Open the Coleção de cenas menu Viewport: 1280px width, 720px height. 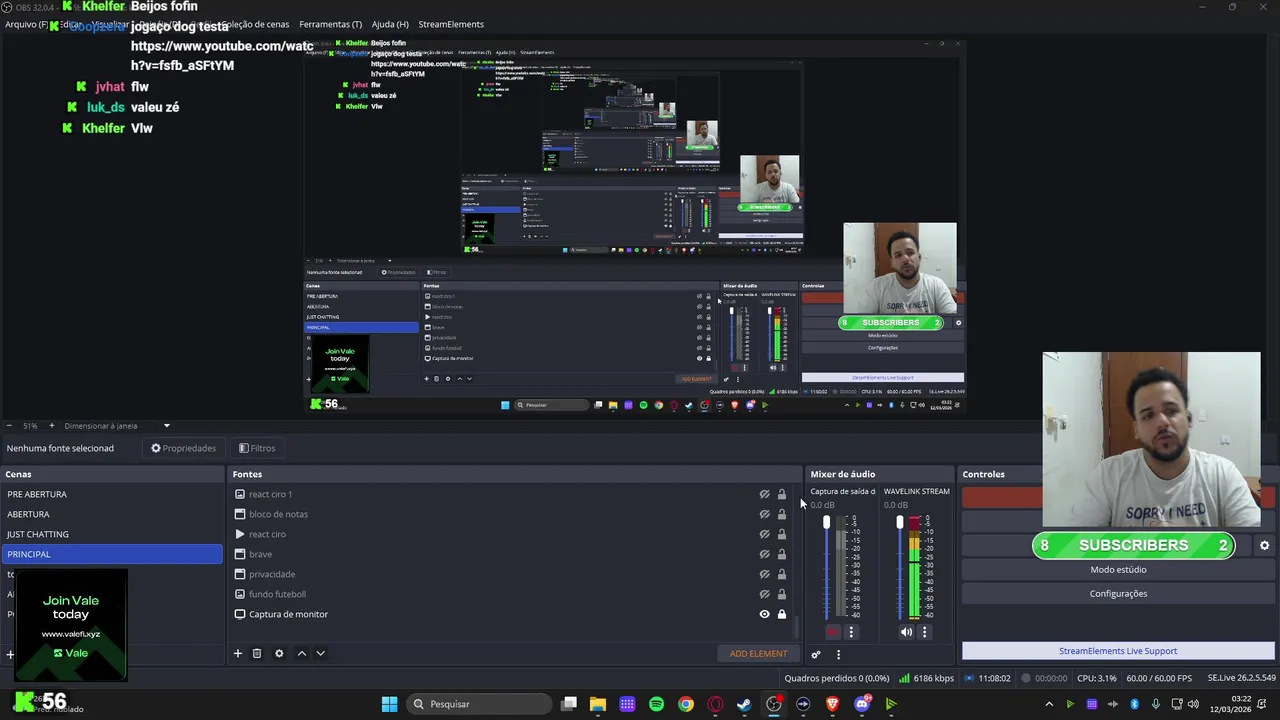255,24
